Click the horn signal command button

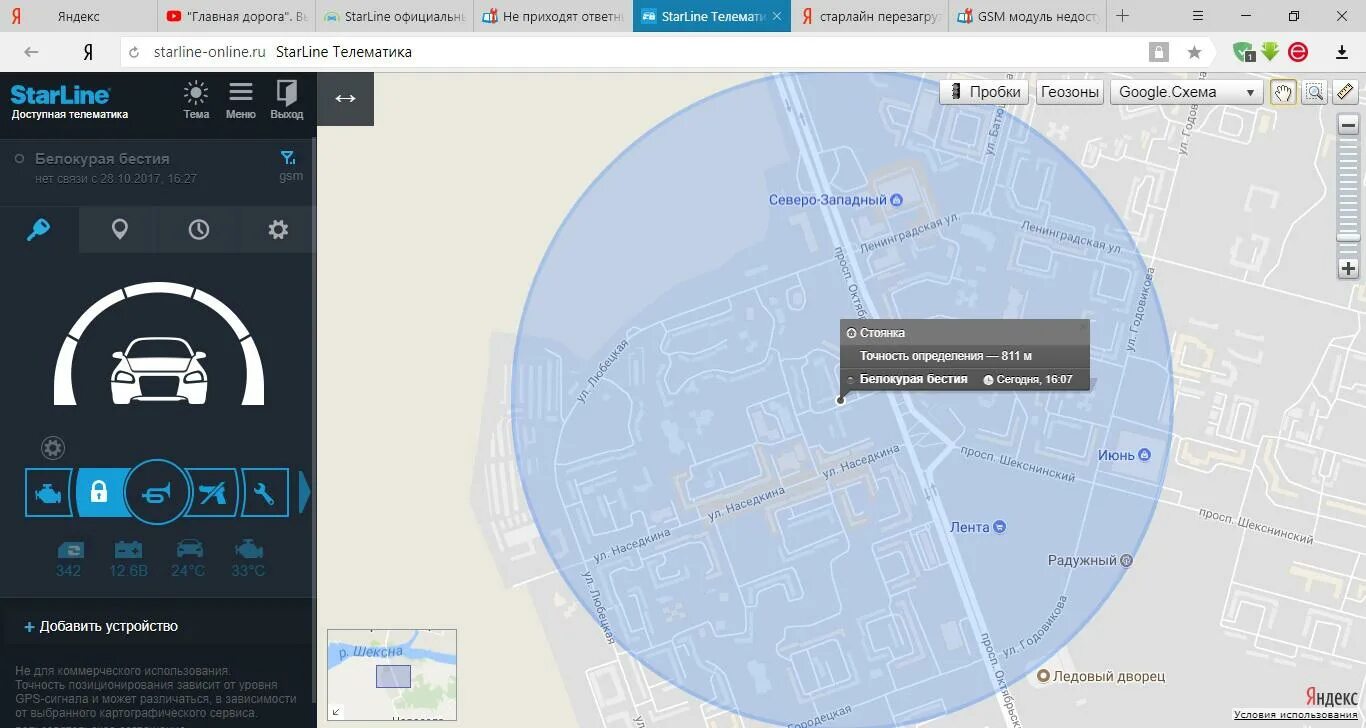(157, 492)
